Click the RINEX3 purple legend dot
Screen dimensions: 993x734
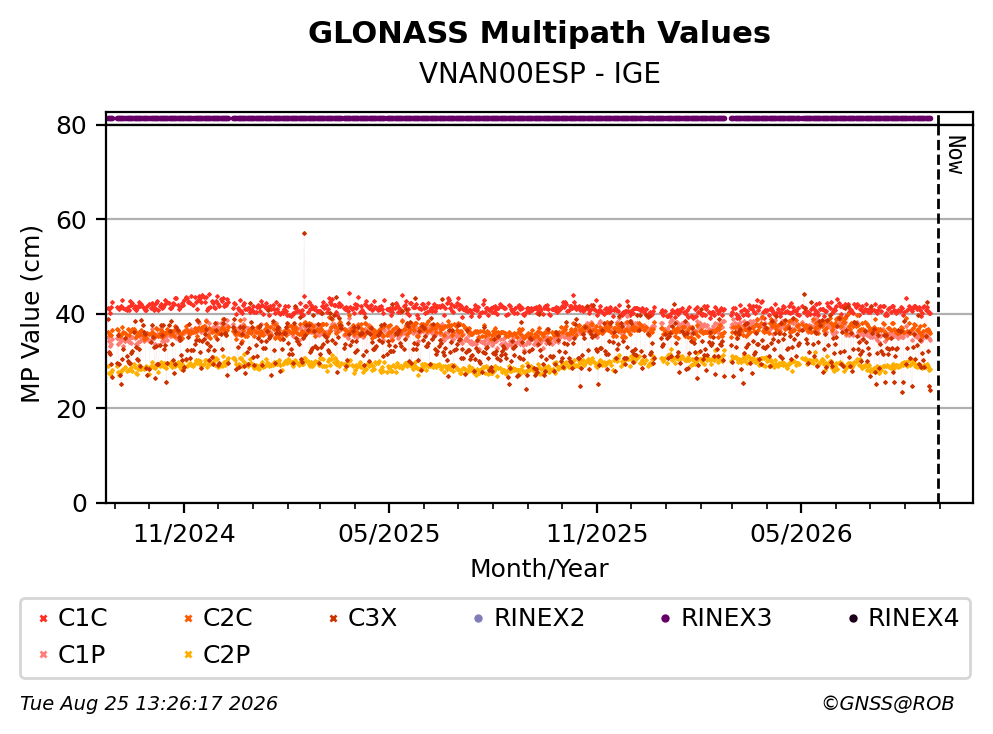click(666, 619)
